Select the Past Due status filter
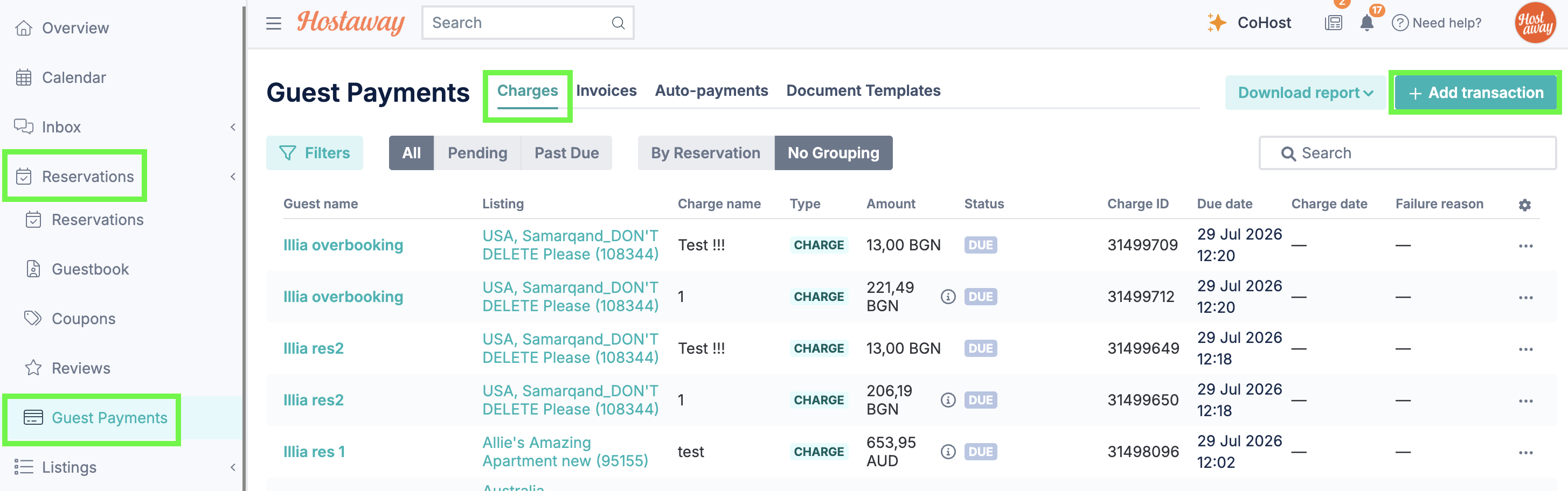 [567, 153]
